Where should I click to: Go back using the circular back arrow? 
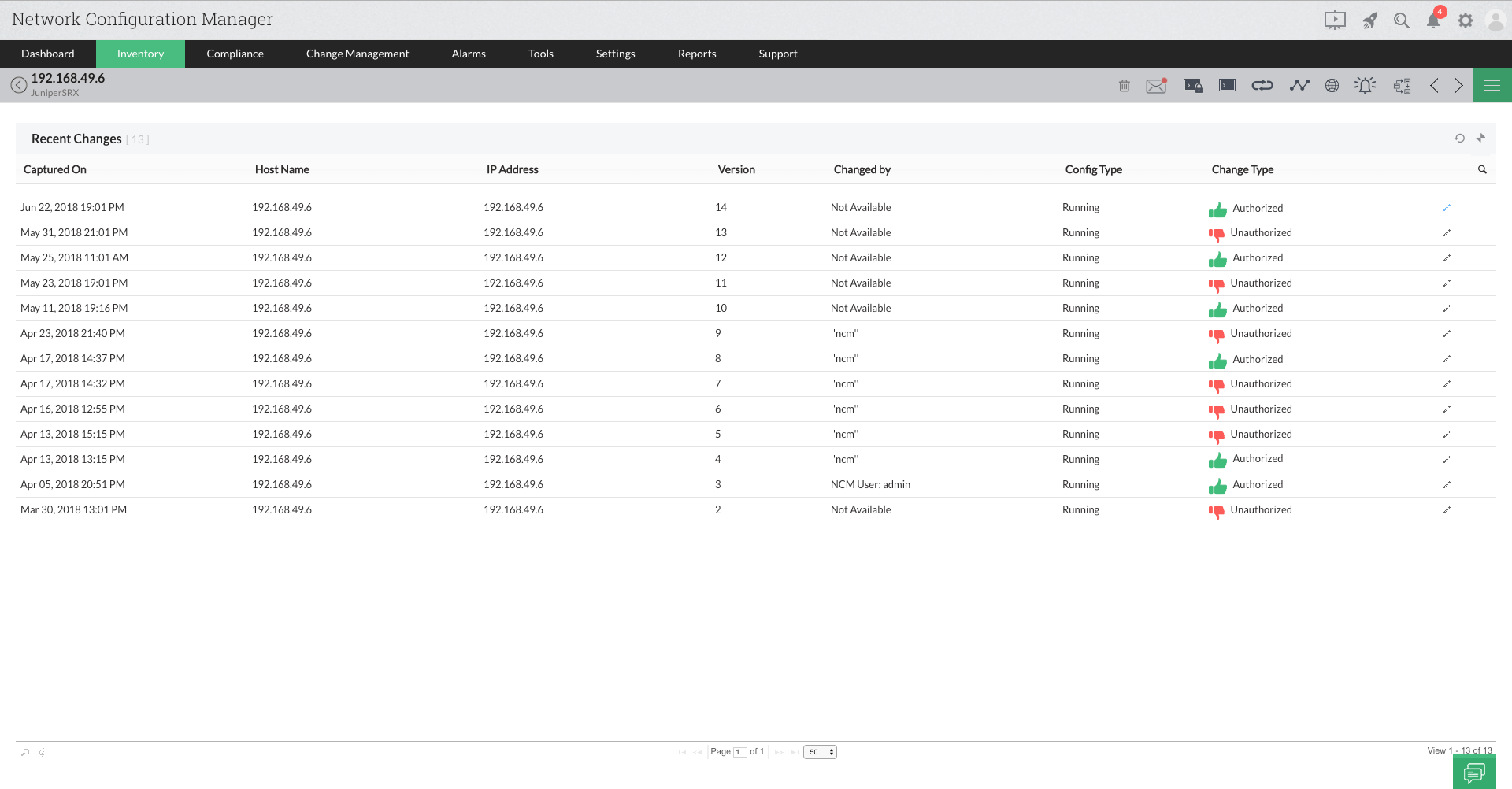tap(19, 84)
